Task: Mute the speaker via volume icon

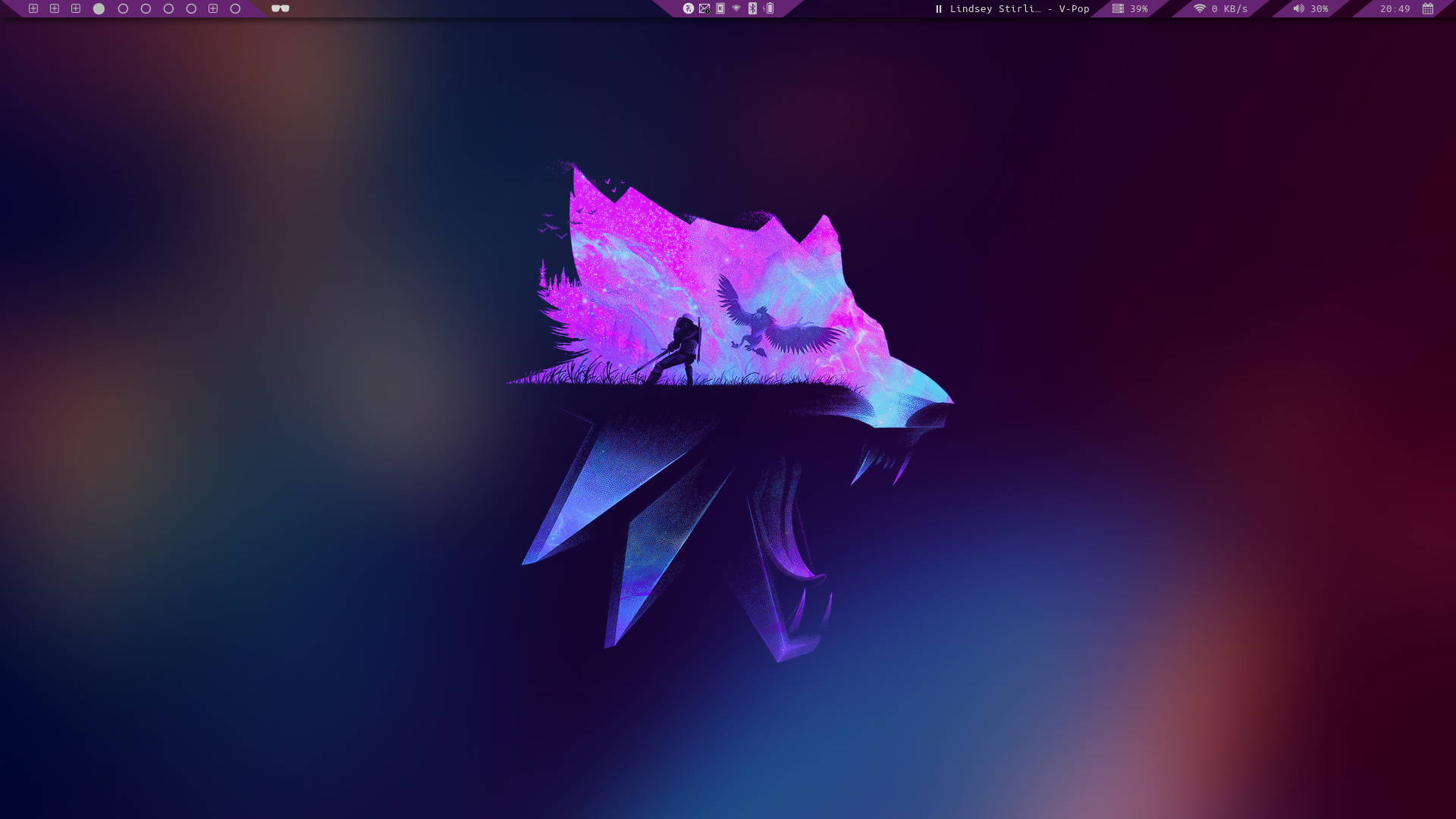Action: tap(1298, 9)
